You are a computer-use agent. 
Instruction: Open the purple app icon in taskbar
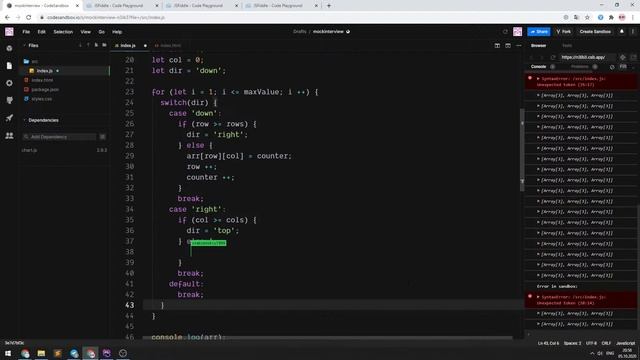(x=107, y=353)
